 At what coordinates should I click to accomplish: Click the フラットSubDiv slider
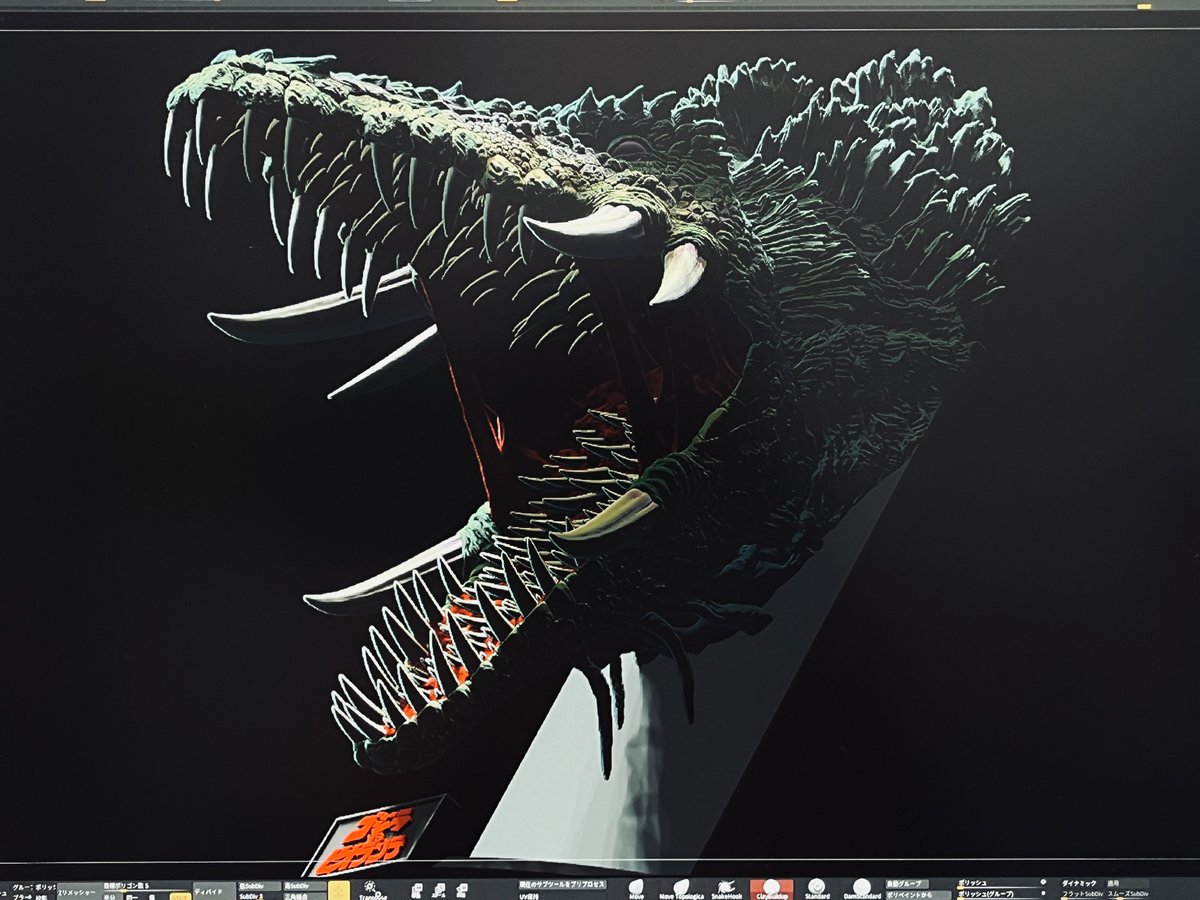click(x=1084, y=895)
